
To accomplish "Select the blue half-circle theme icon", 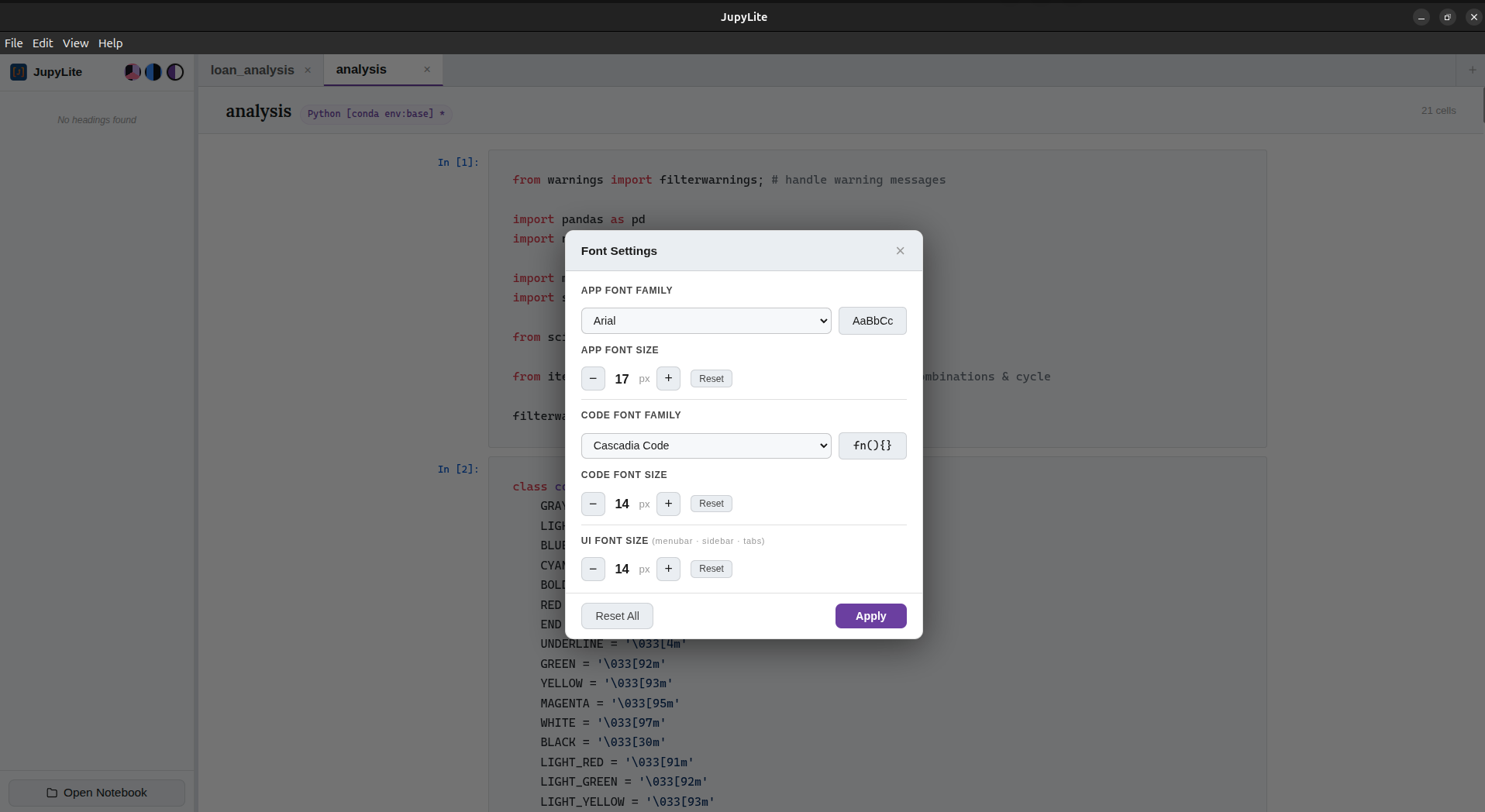I will point(153,71).
